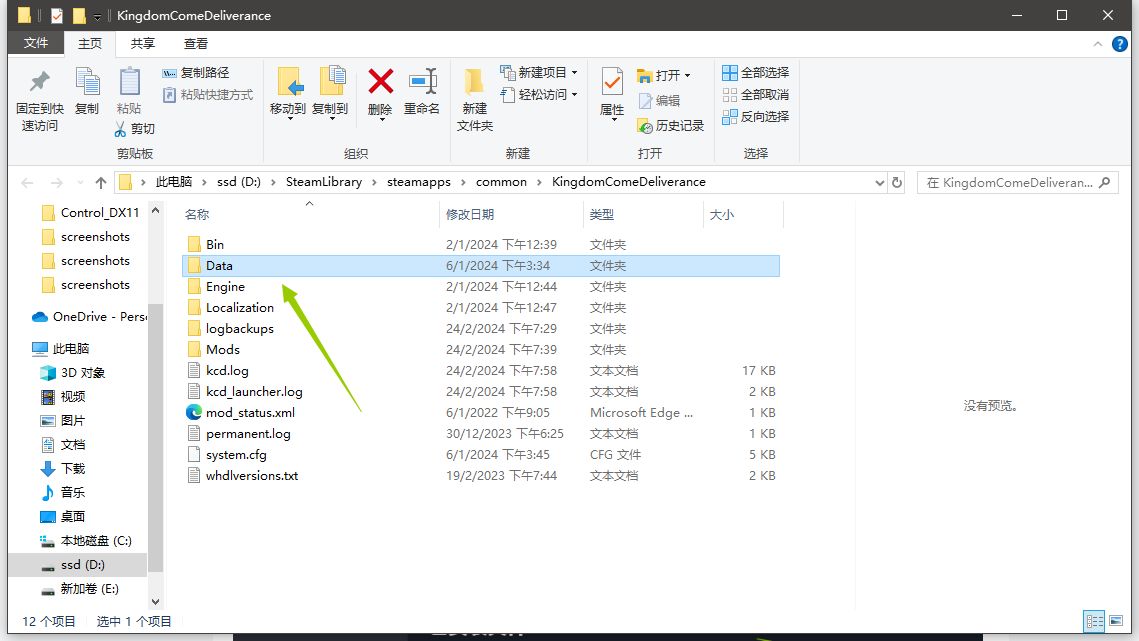
Task: Click Select None (全部取消)
Action: 755,94
